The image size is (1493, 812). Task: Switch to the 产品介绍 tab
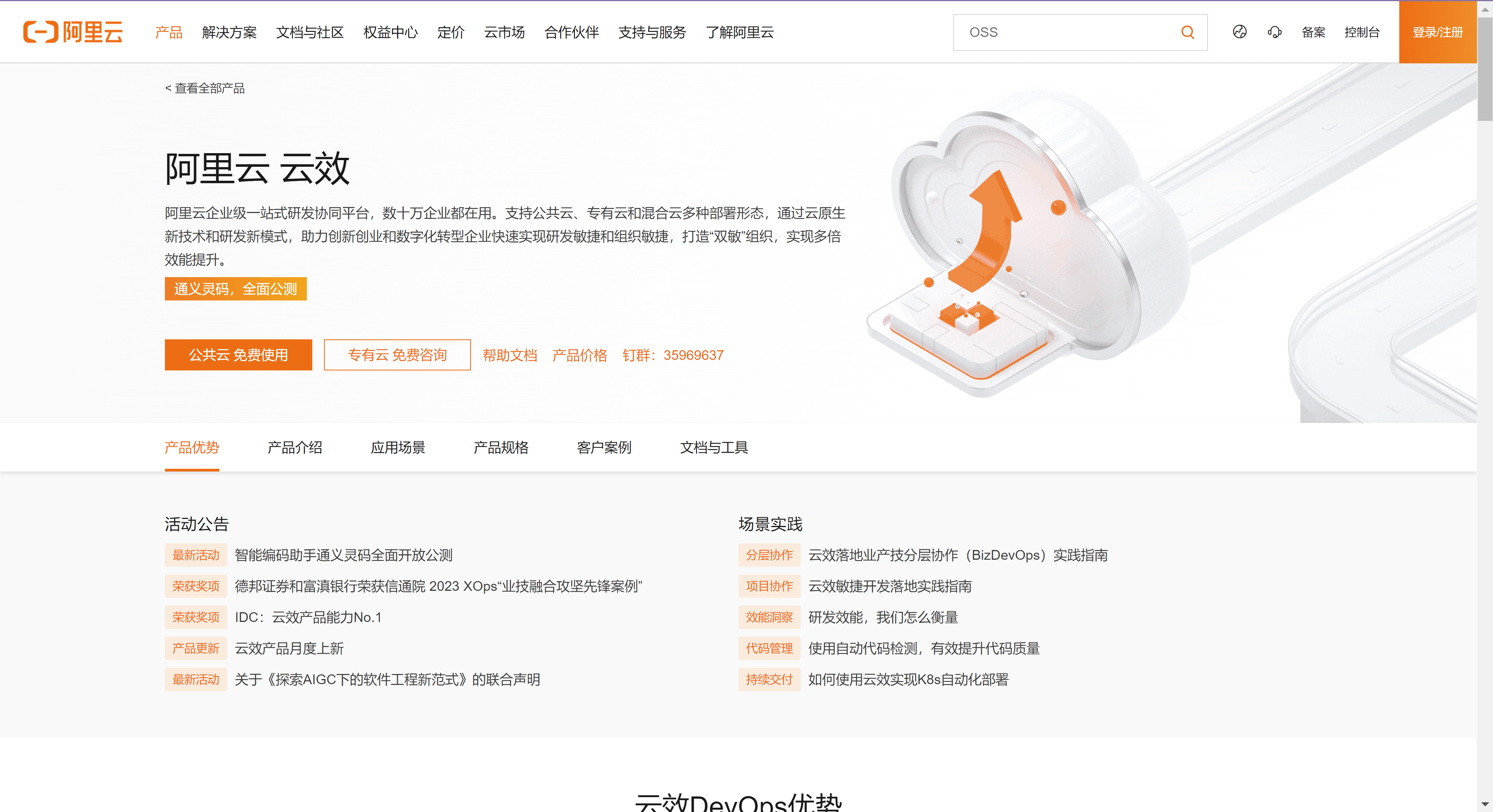295,447
